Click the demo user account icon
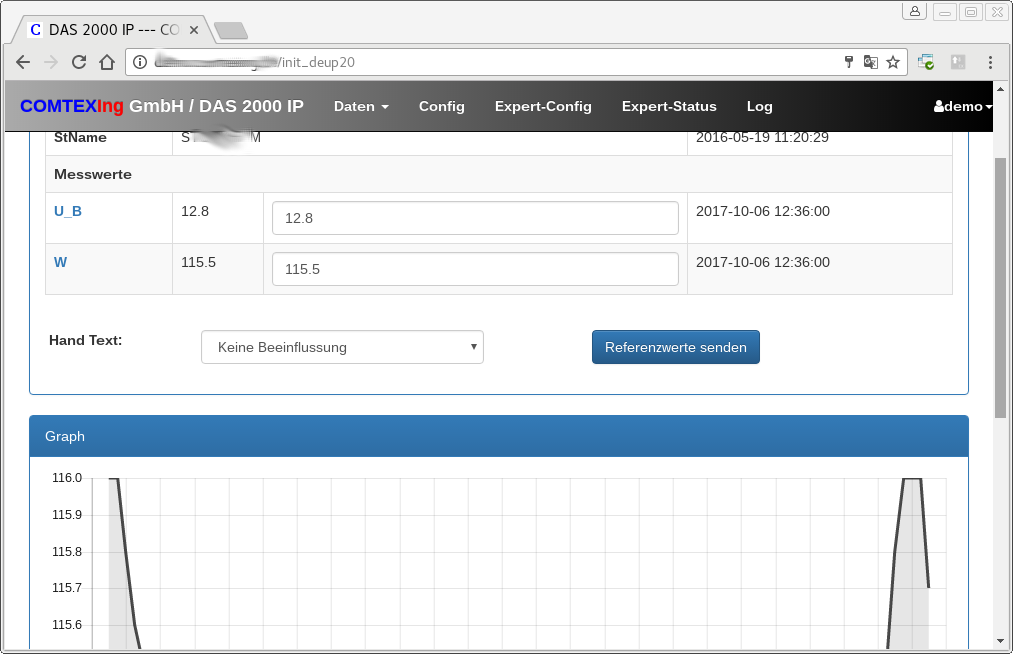Viewport: 1013px width, 654px height. [x=940, y=106]
